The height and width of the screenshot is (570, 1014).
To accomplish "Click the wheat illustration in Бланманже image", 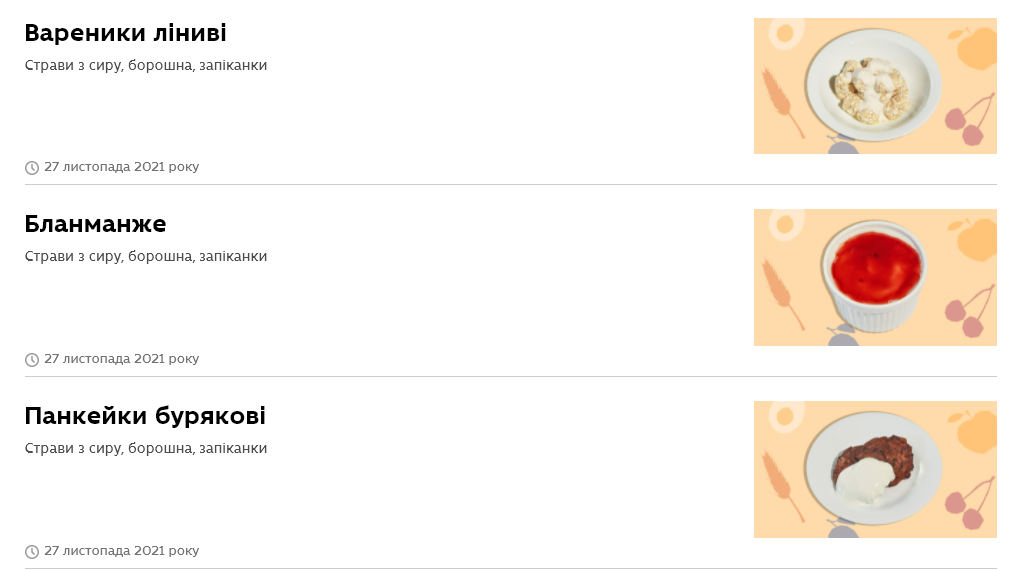I will click(783, 294).
